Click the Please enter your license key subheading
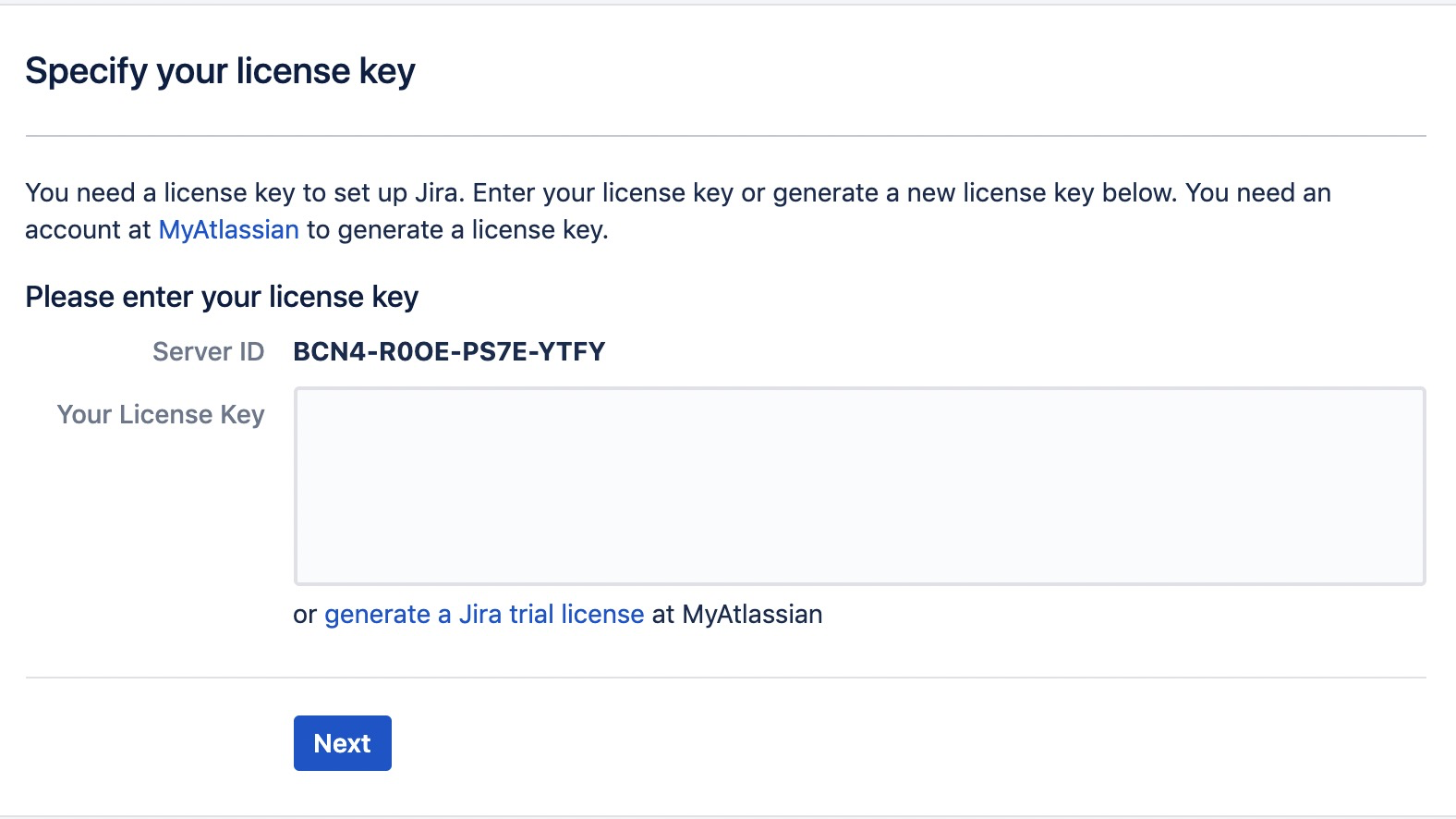Image resolution: width=1456 pixels, height=819 pixels. tap(222, 298)
